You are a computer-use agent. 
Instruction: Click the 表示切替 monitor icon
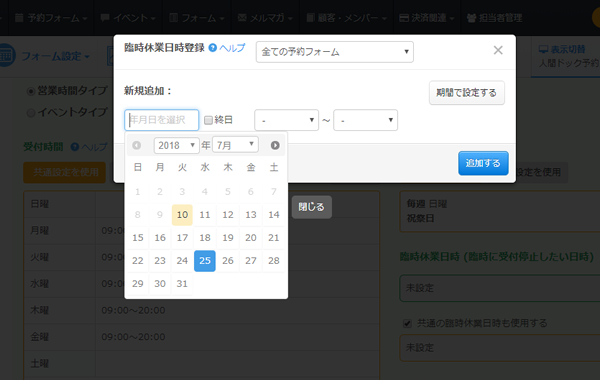pos(543,49)
